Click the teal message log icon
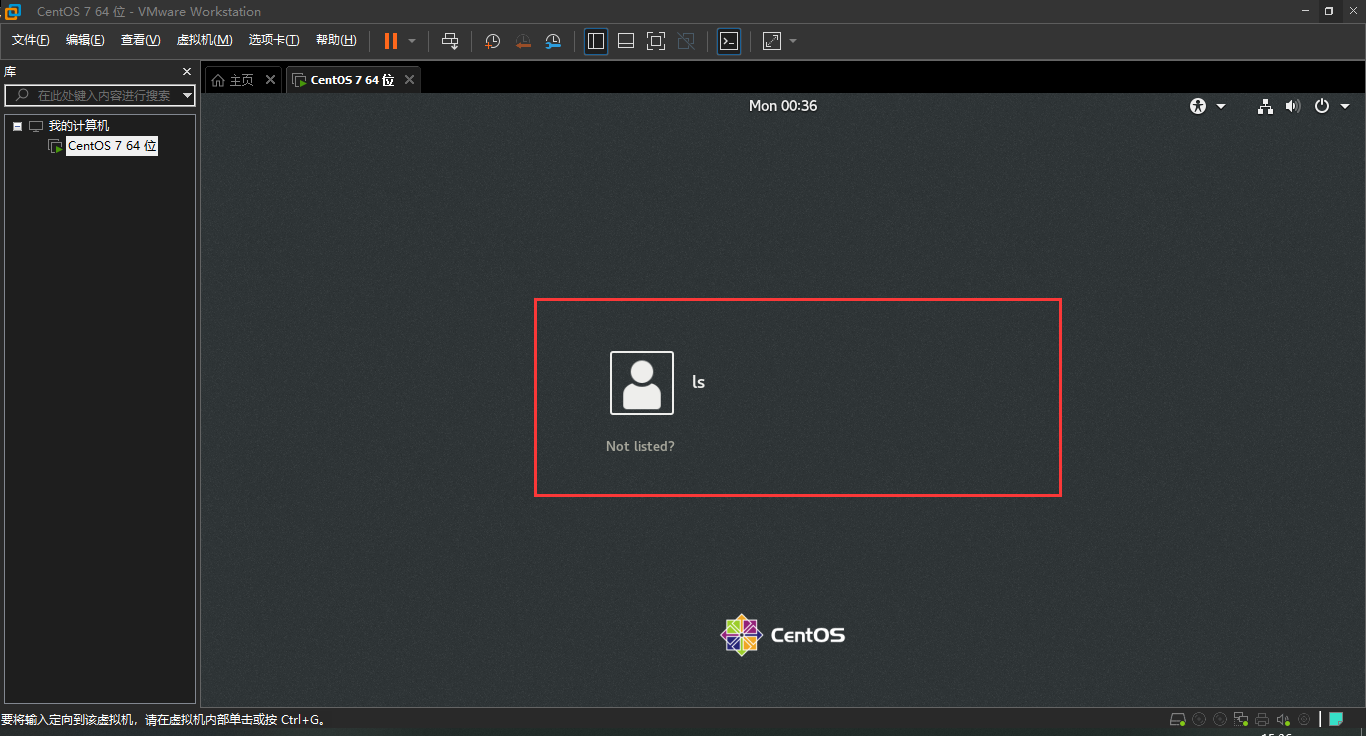Image resolution: width=1366 pixels, height=736 pixels. (1335, 719)
